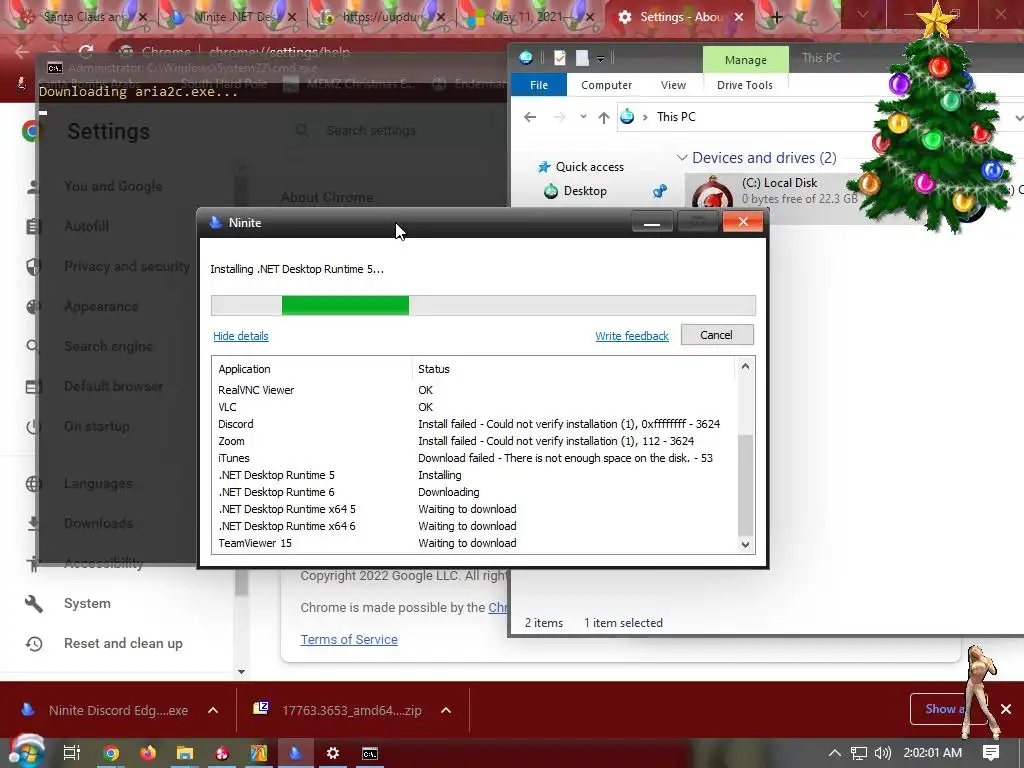
Task: Select the iTunes row in application list
Action: pyautogui.click(x=475, y=458)
